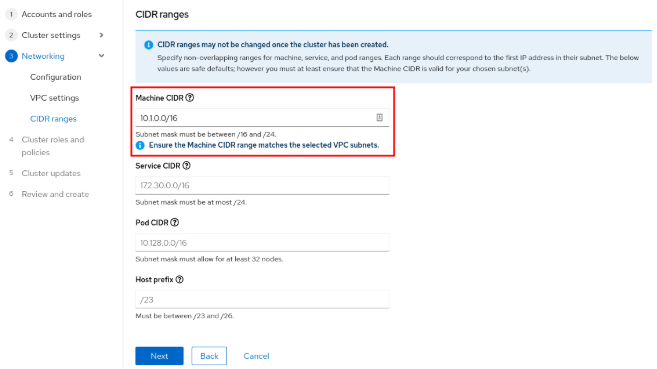Open the VPC settings sub-step
The height and width of the screenshot is (369, 657).
tap(54, 98)
